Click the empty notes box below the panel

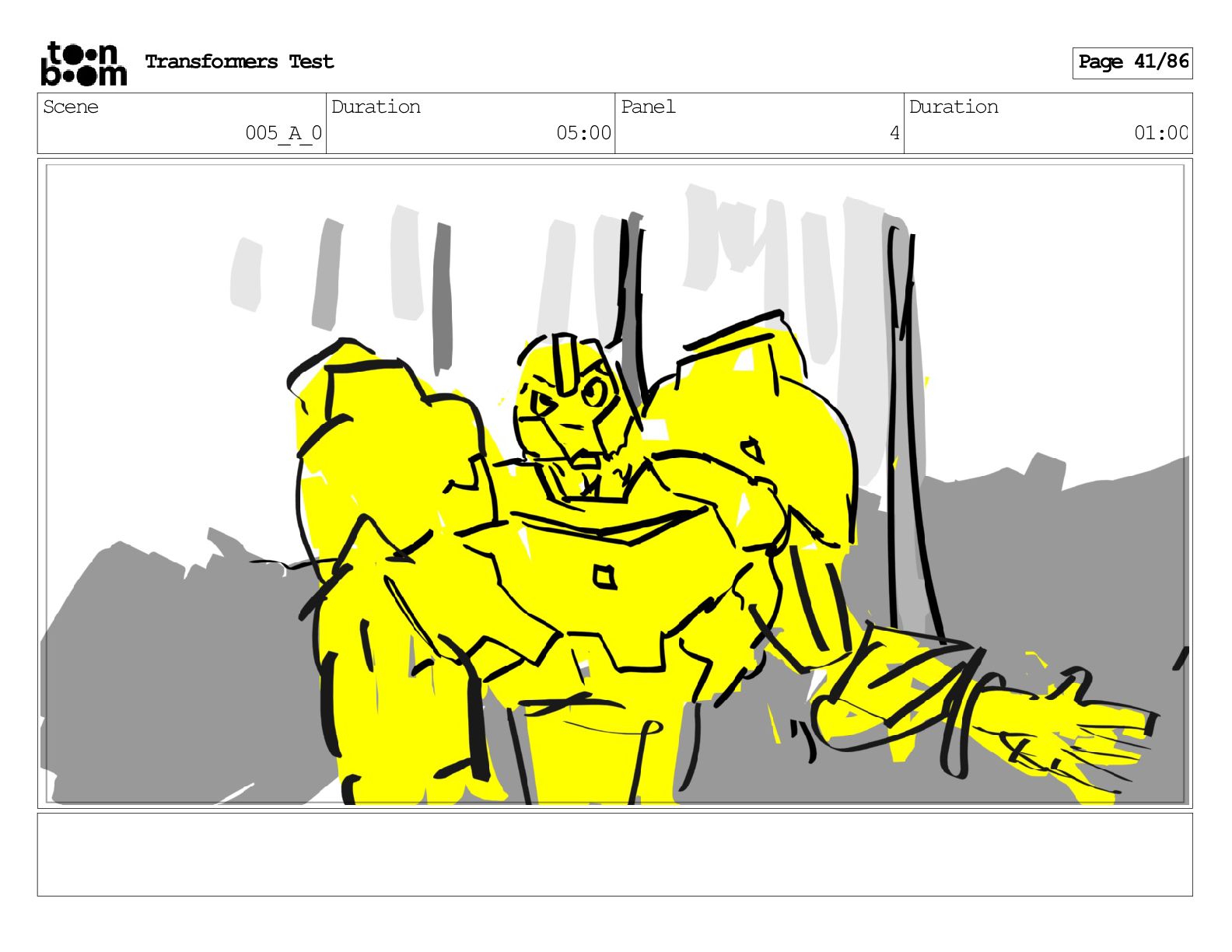614,855
